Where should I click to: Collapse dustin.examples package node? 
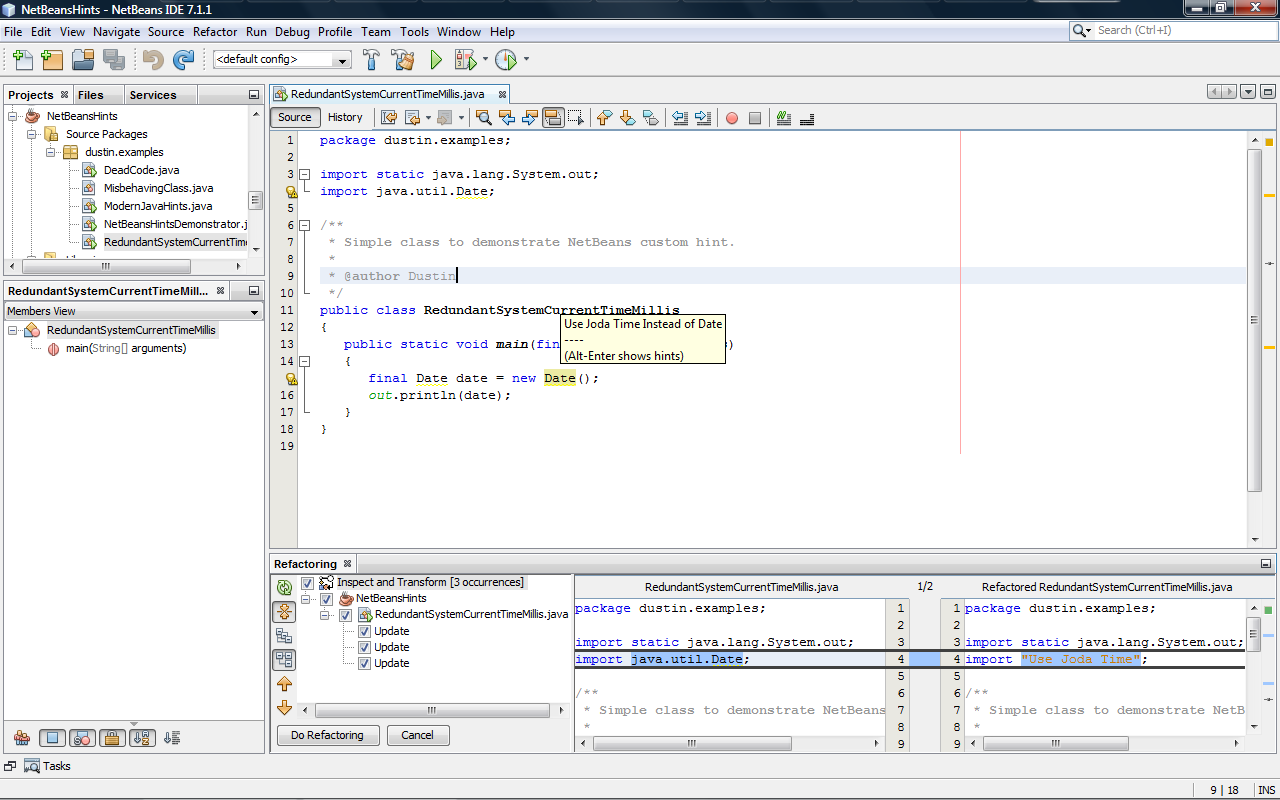coord(51,152)
